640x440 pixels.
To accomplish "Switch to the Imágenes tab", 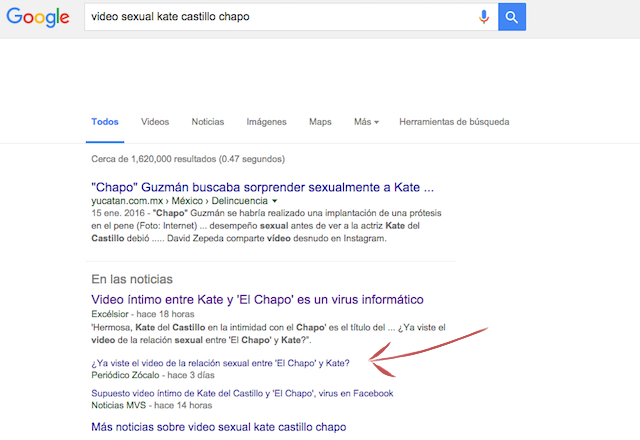I will 266,122.
